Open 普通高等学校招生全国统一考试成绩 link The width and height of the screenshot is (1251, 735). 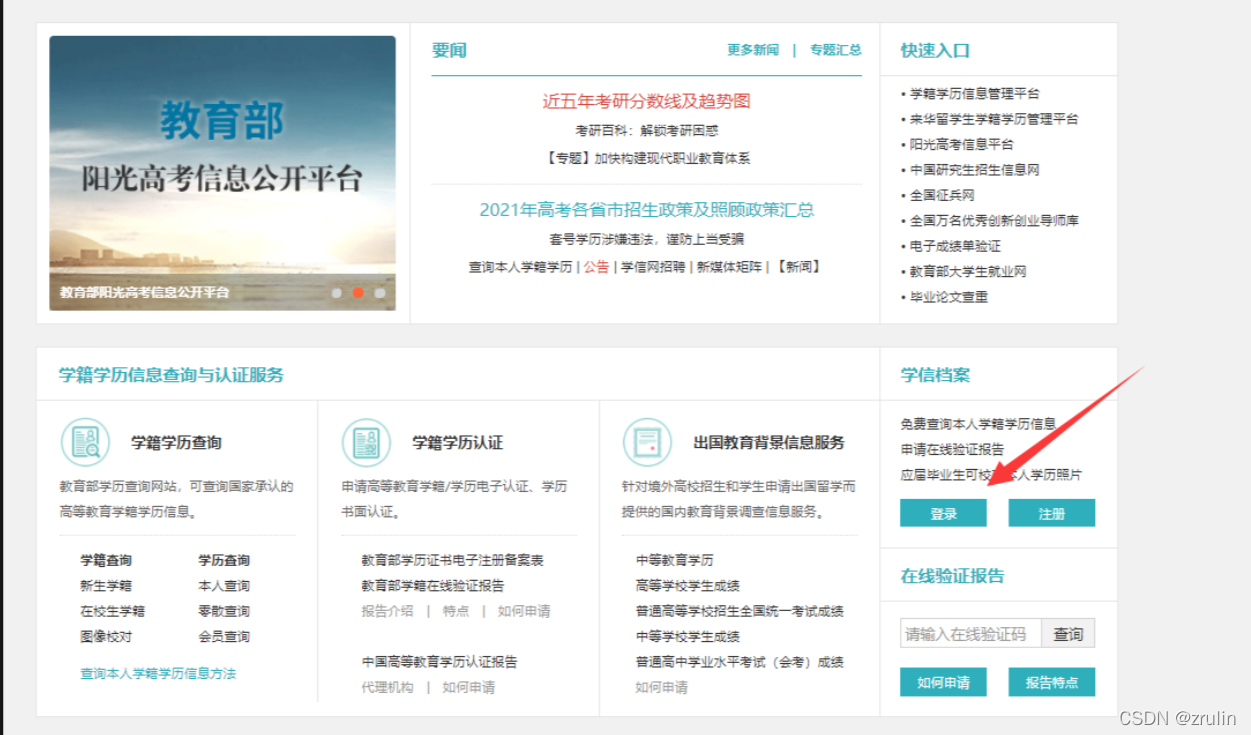pos(740,611)
